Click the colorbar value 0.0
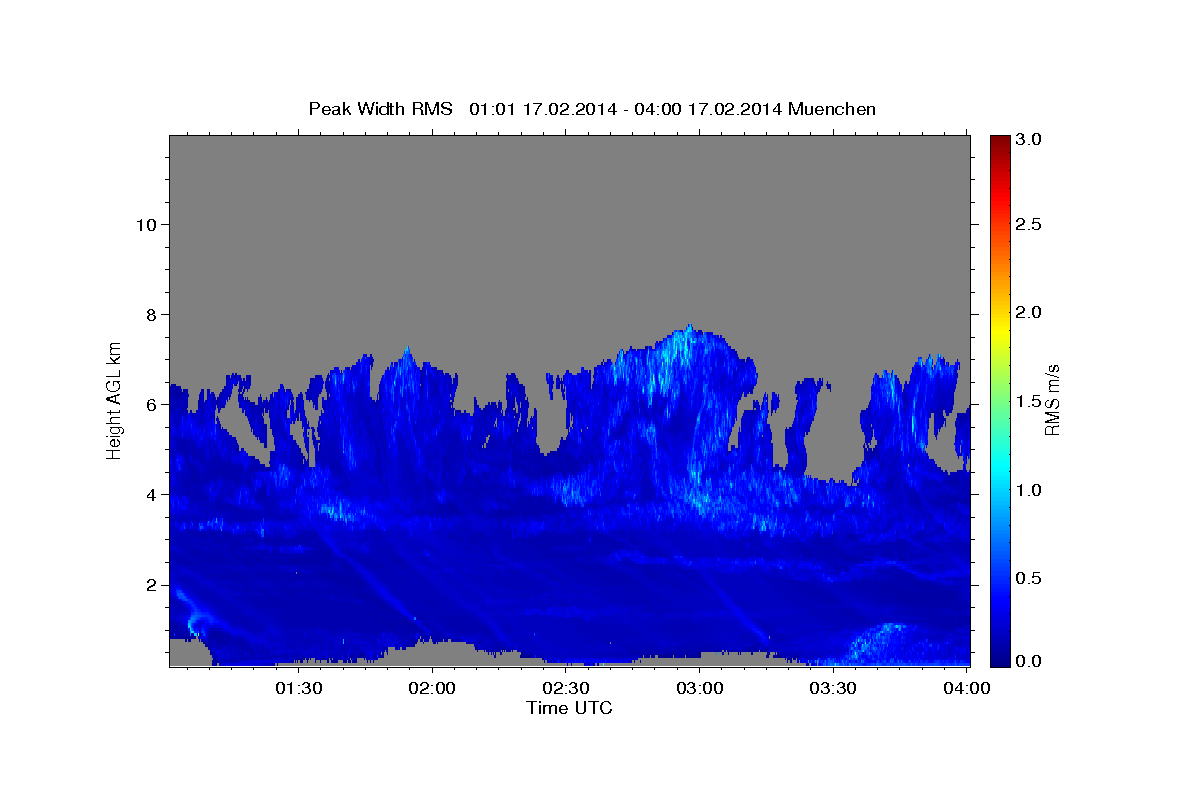 pos(1030,661)
